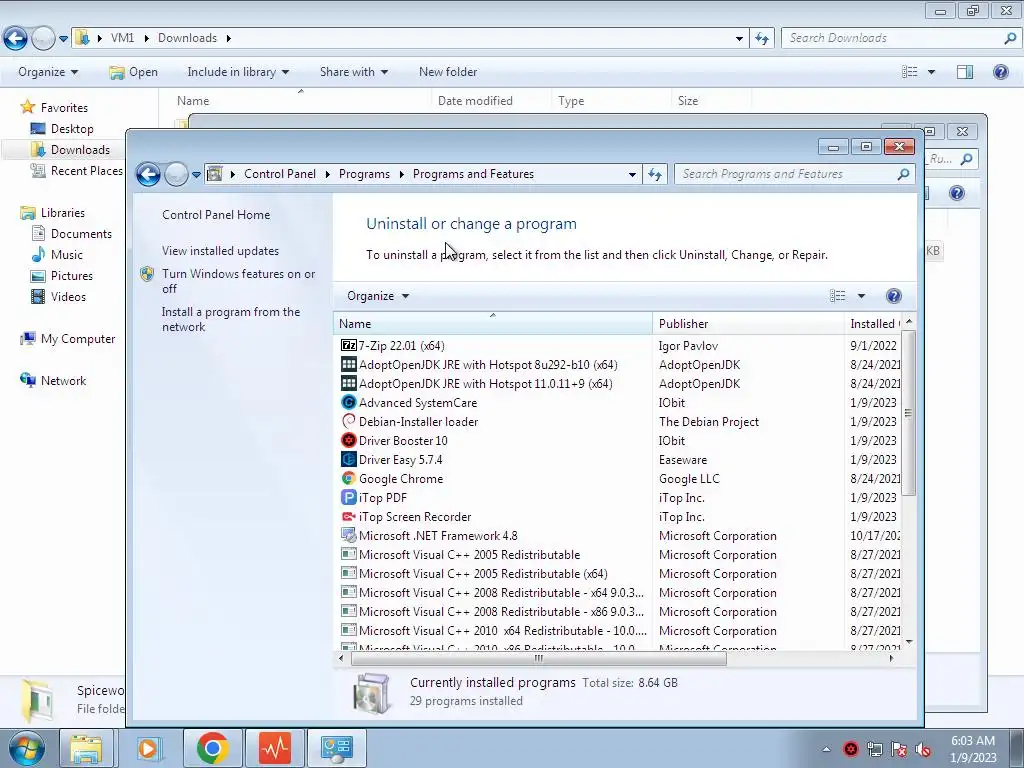Click the iTop PDF icon
Screen dimensions: 1024x768
pos(349,497)
